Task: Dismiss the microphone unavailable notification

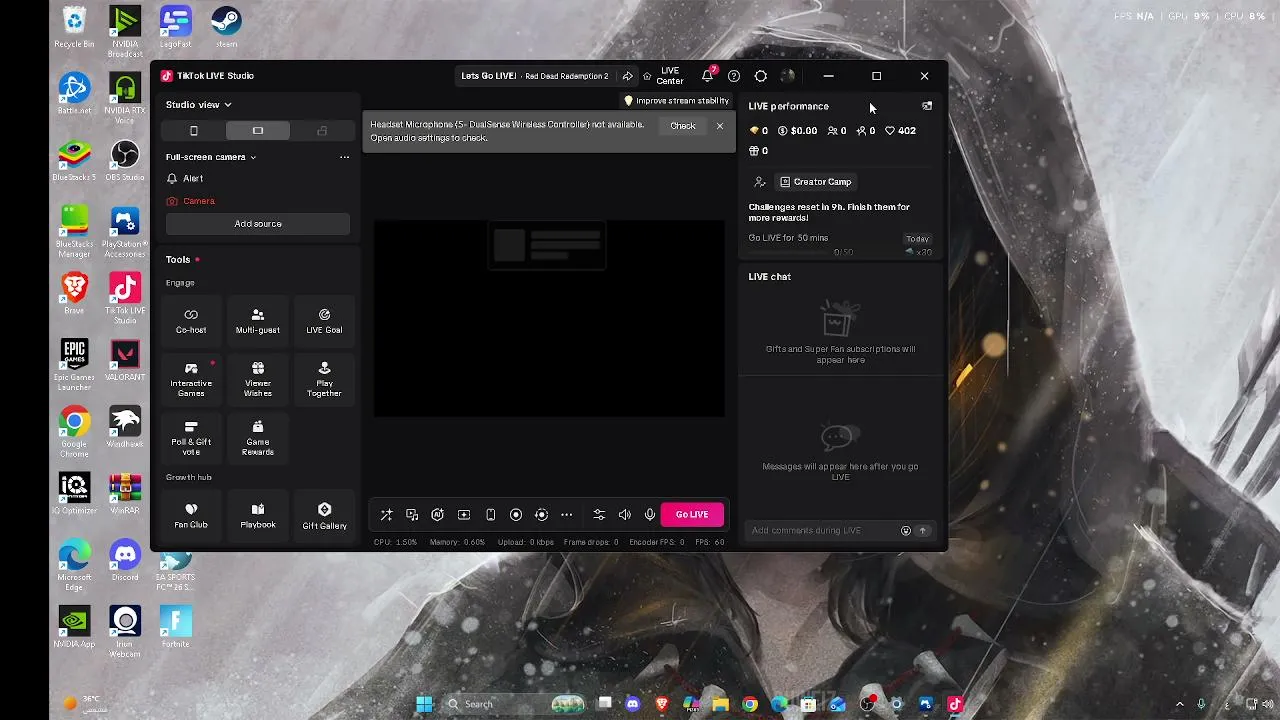Action: (719, 126)
